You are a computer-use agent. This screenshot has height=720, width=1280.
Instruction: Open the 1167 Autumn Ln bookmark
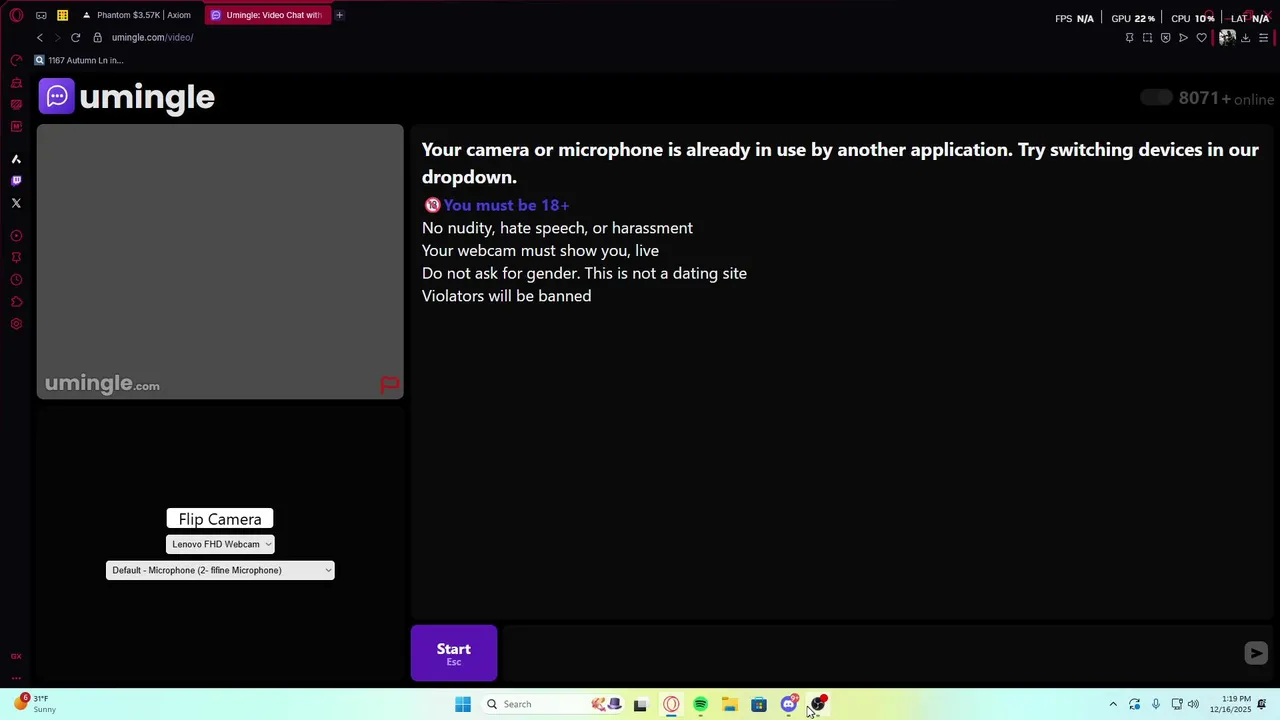pyautogui.click(x=79, y=60)
